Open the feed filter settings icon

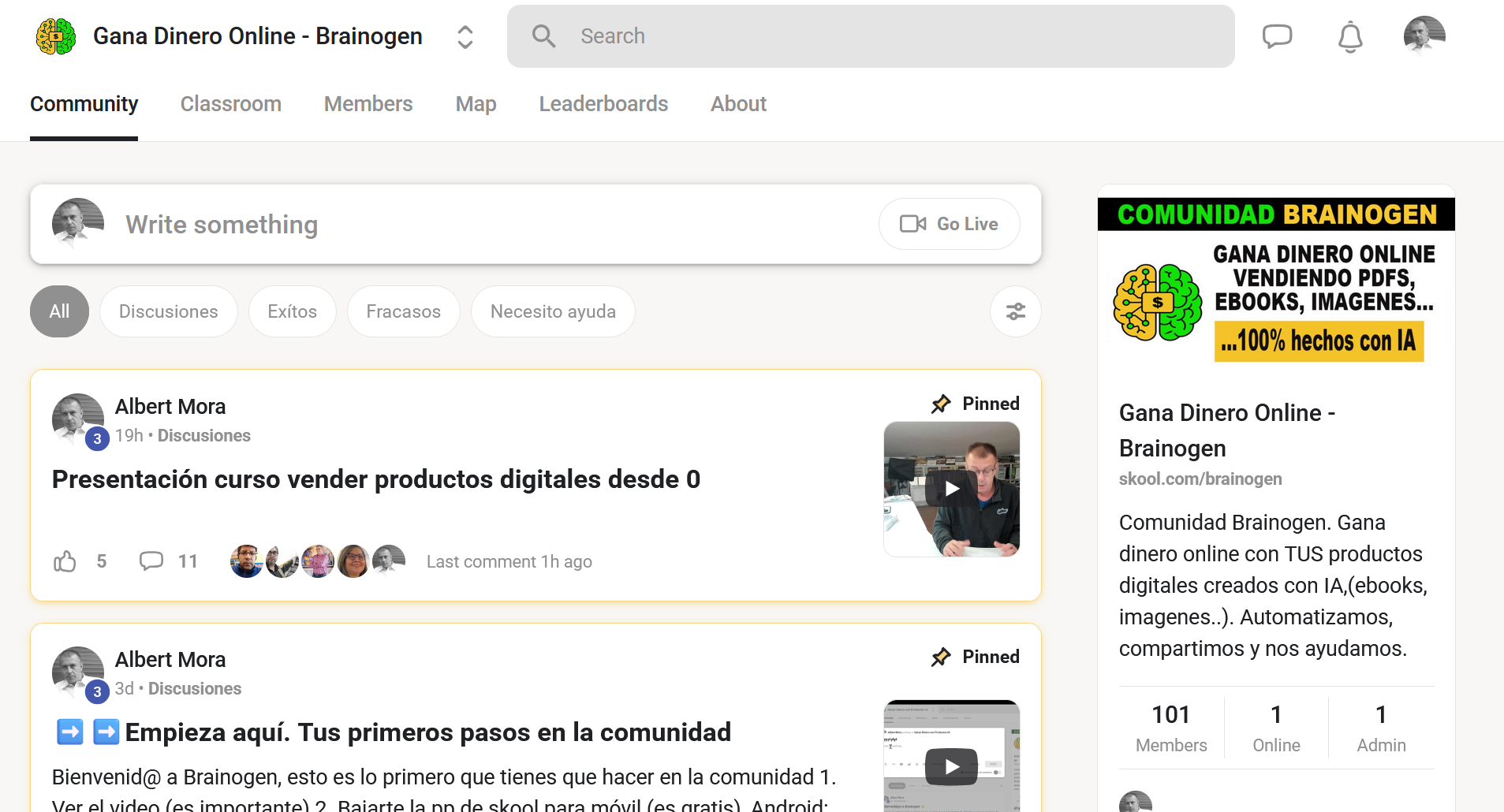tap(1015, 311)
